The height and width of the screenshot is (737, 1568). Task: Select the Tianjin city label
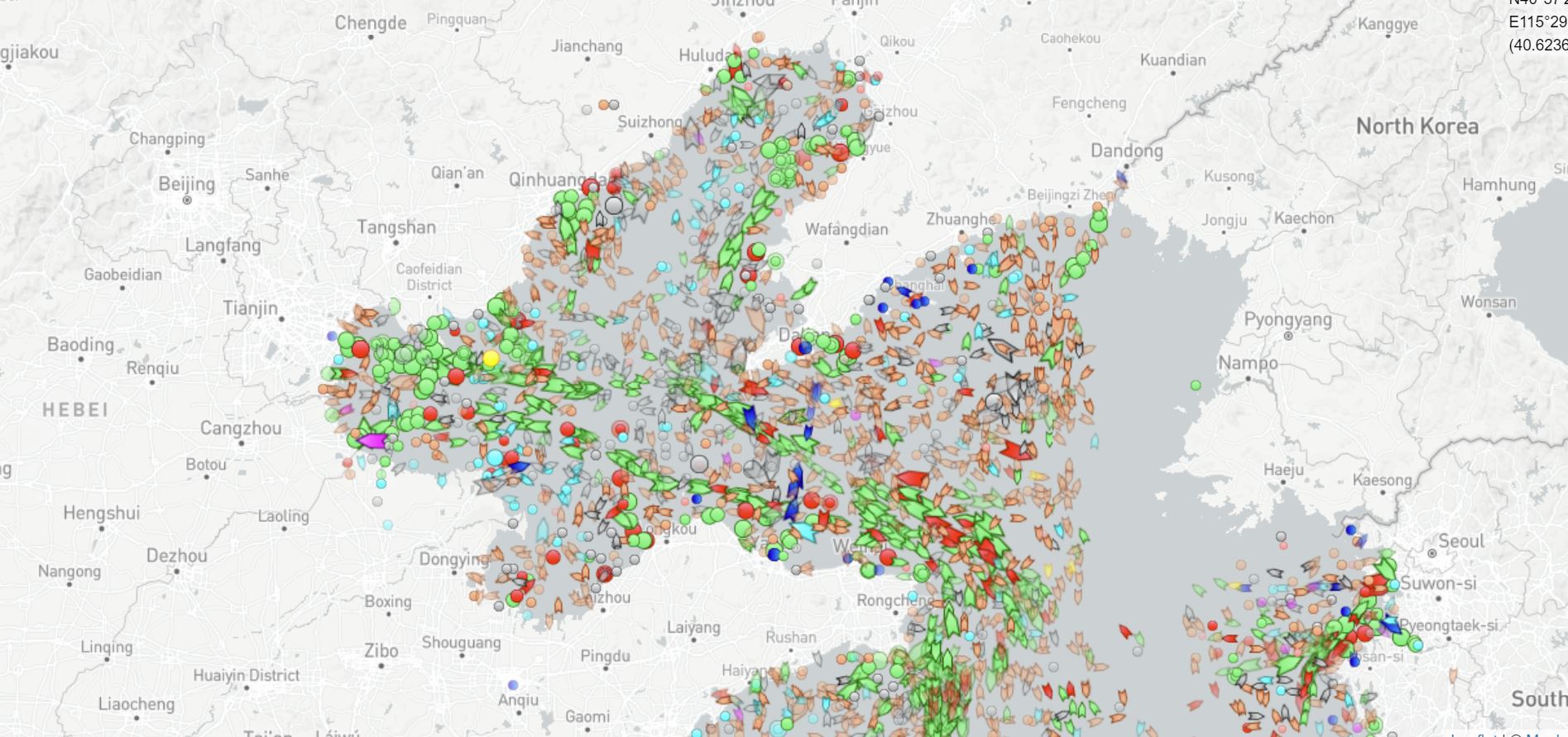[250, 308]
